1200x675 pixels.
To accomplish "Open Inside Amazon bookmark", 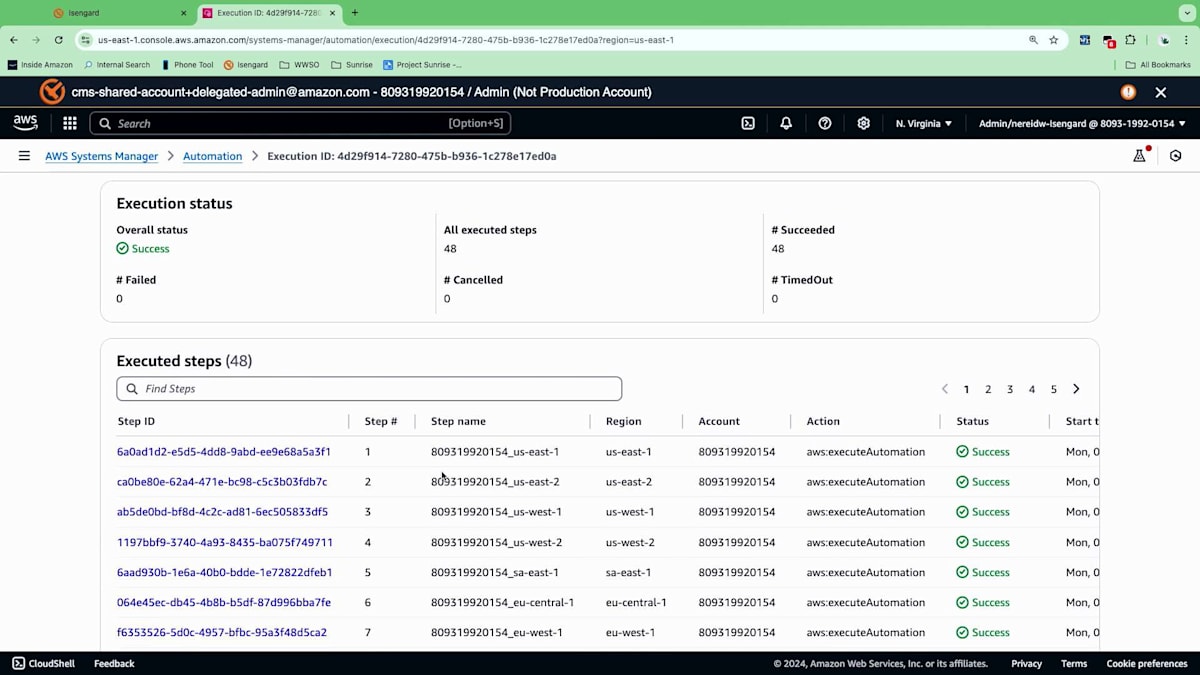I will pos(40,65).
